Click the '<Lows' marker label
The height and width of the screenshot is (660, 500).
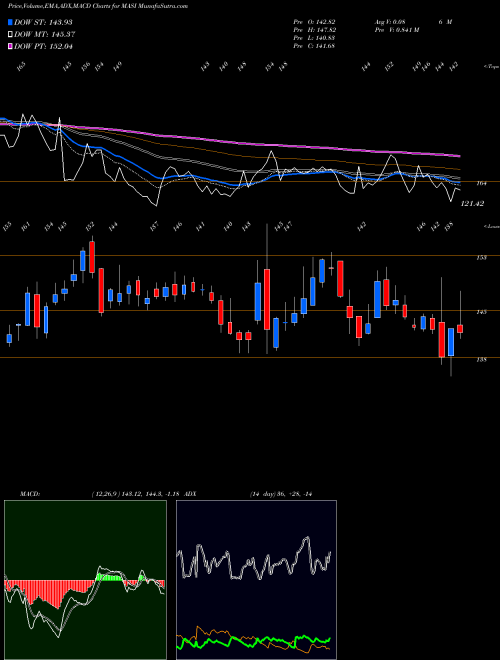tap(492, 226)
